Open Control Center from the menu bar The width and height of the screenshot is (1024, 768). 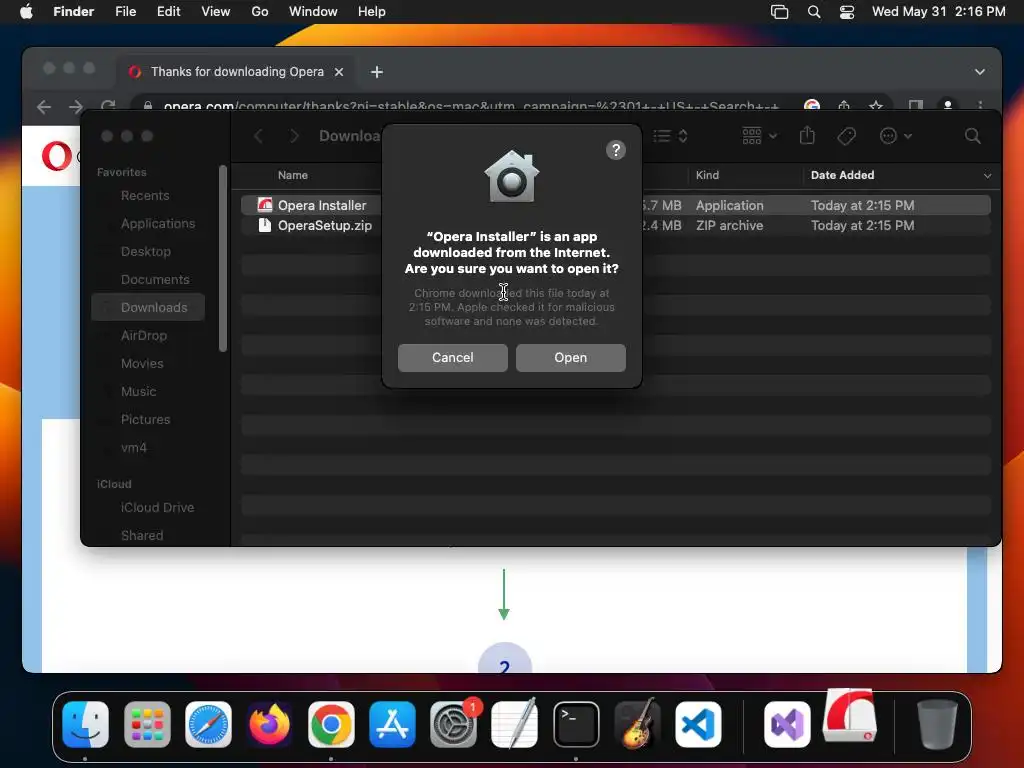pos(846,12)
